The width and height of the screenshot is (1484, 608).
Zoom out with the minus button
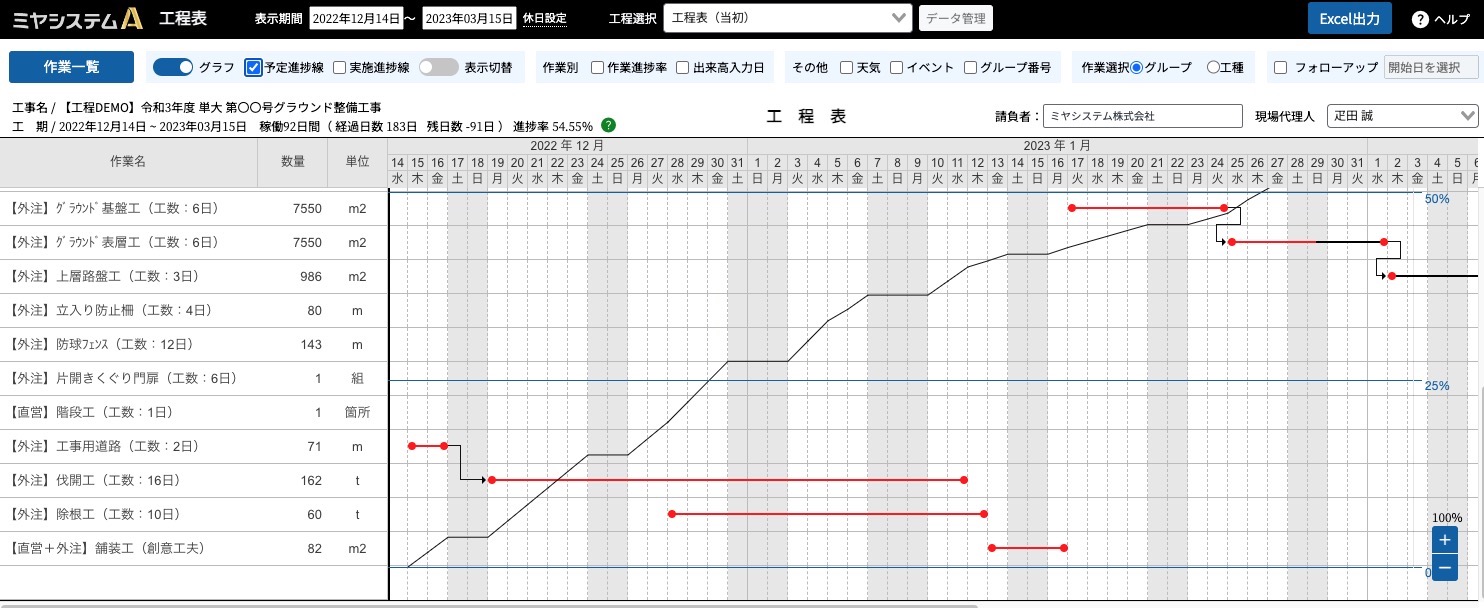1444,568
